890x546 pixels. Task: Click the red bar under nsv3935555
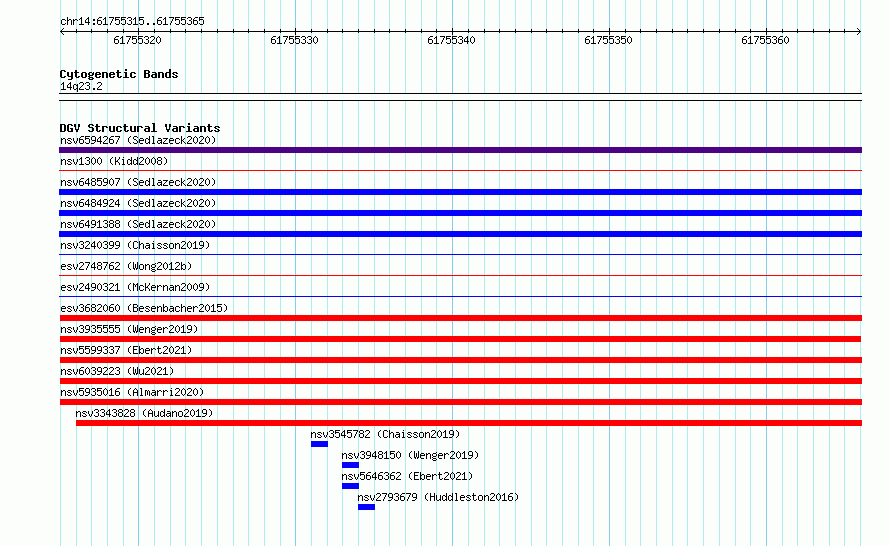point(460,339)
